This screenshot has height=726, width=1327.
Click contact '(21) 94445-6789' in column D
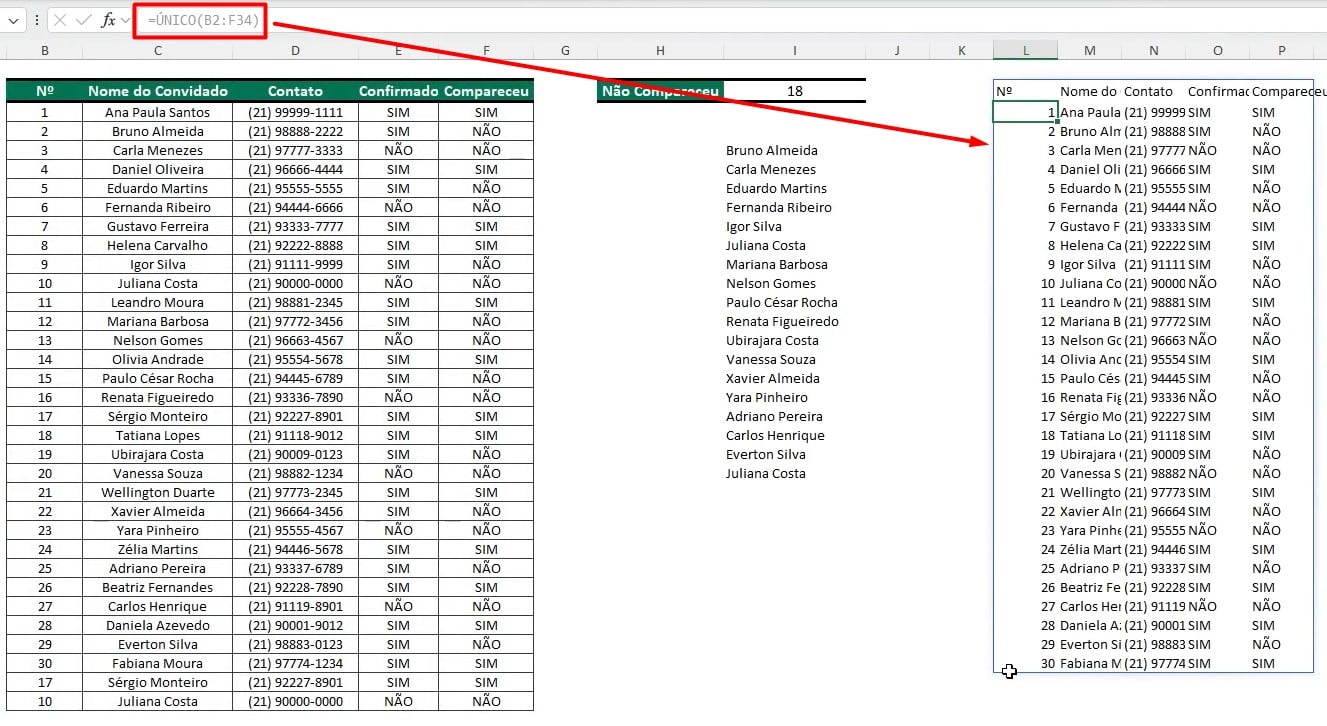(x=295, y=379)
